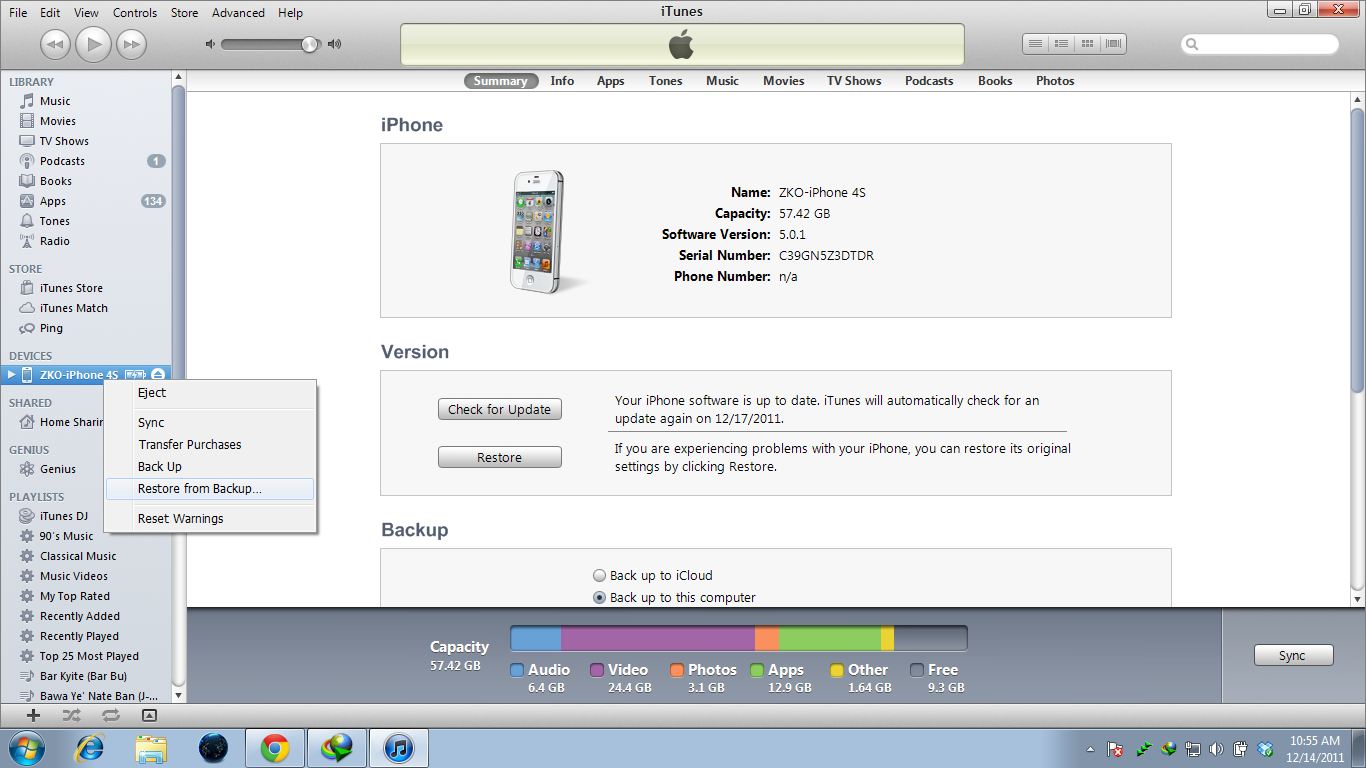The width and height of the screenshot is (1366, 768).
Task: Add a new playlist with the plus icon
Action: 33,715
